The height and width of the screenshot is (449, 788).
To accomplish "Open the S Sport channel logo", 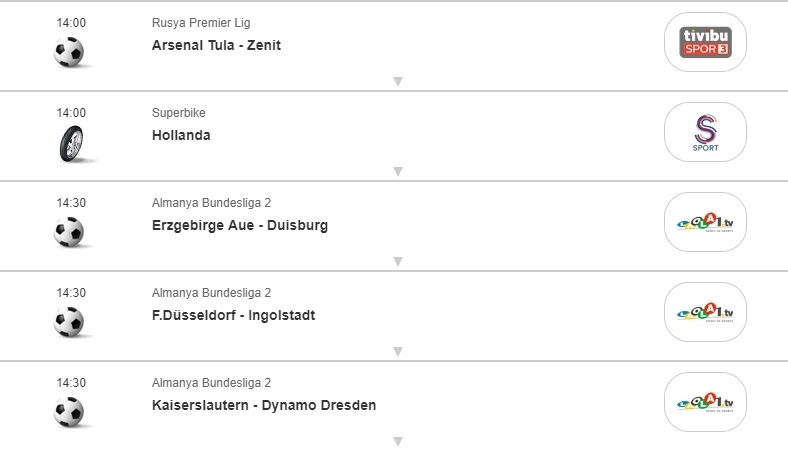I will (x=705, y=132).
